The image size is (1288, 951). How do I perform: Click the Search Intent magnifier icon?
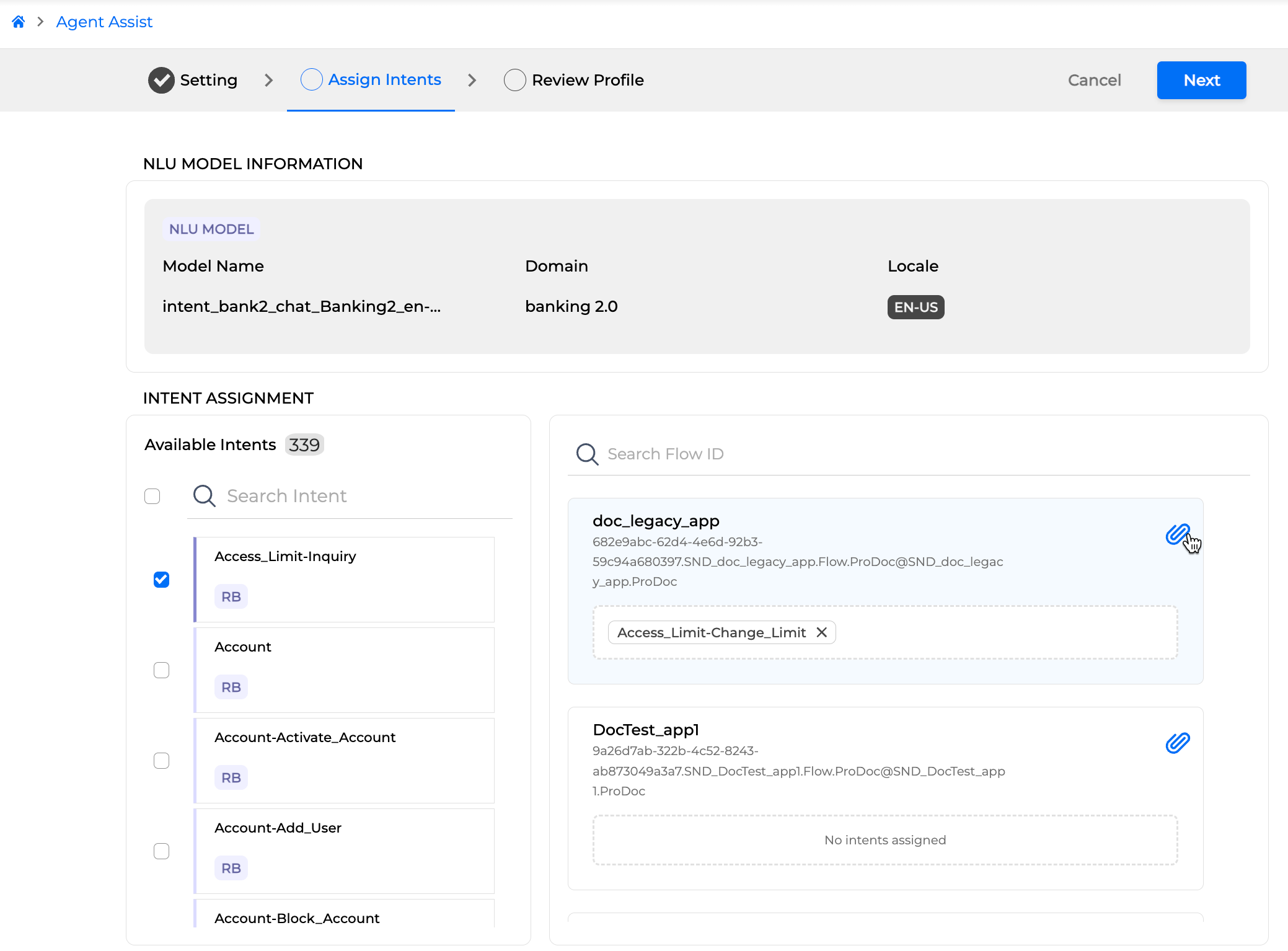pyautogui.click(x=204, y=496)
